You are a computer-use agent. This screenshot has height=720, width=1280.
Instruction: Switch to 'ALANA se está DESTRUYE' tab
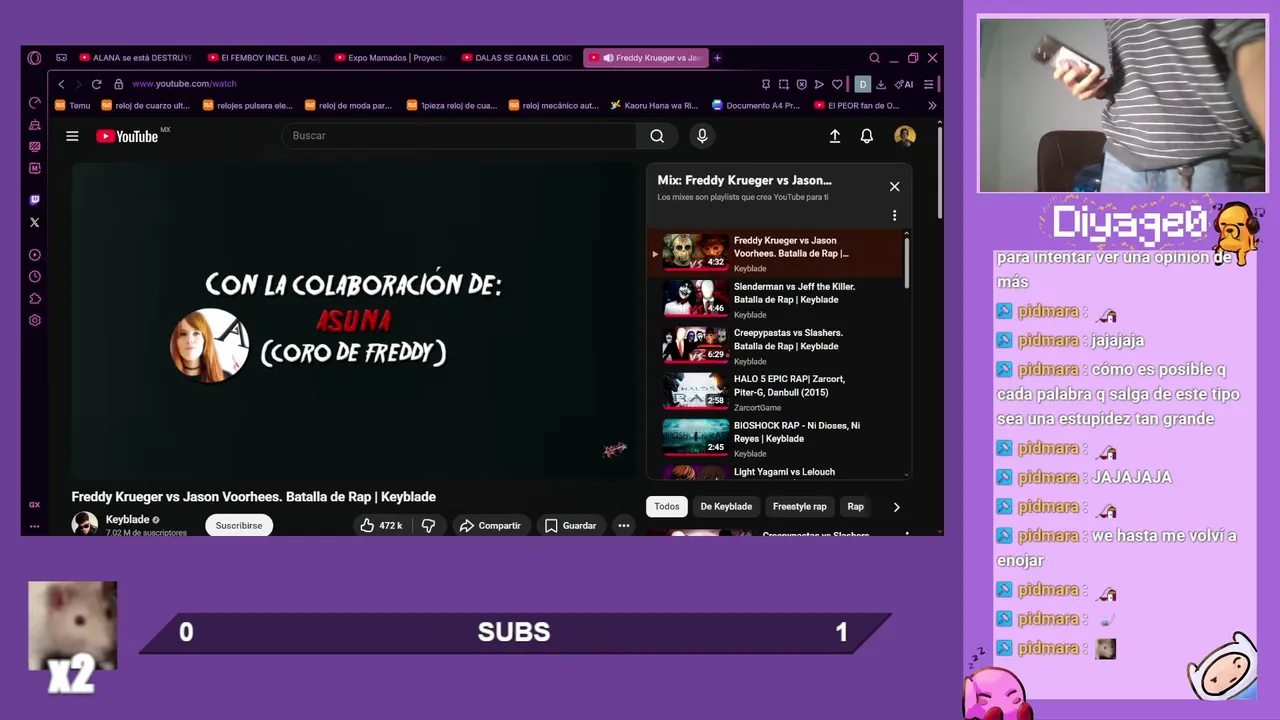coord(135,58)
